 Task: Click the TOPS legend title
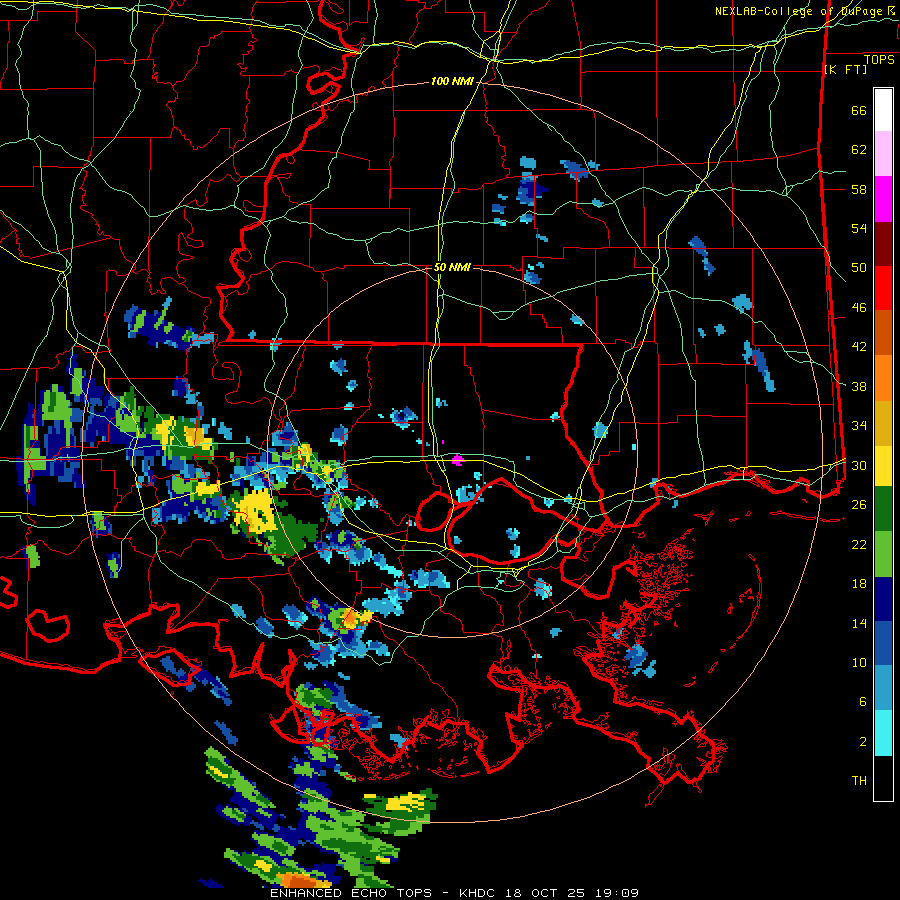(879, 60)
